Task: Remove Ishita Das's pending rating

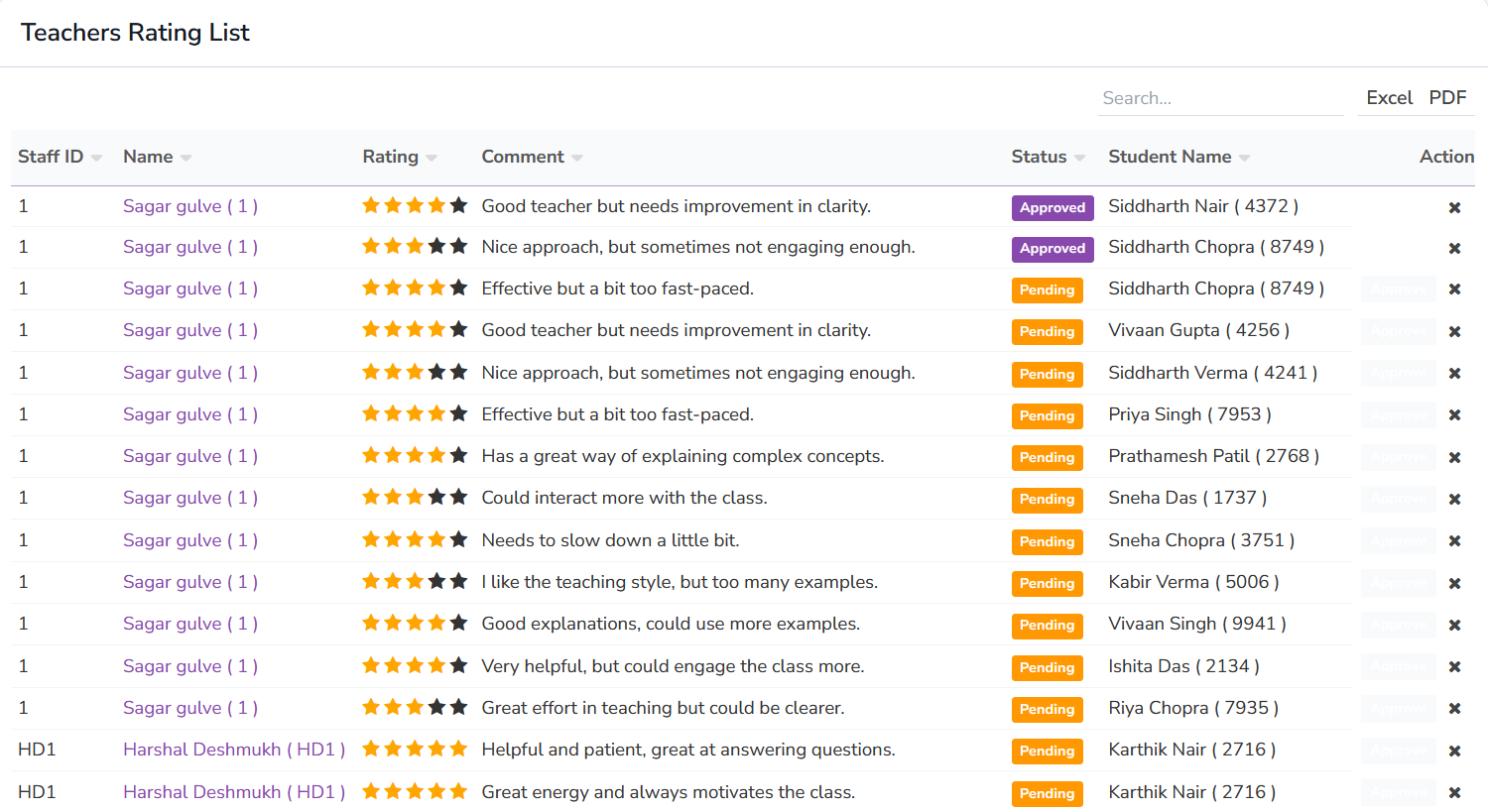Action: (x=1454, y=666)
